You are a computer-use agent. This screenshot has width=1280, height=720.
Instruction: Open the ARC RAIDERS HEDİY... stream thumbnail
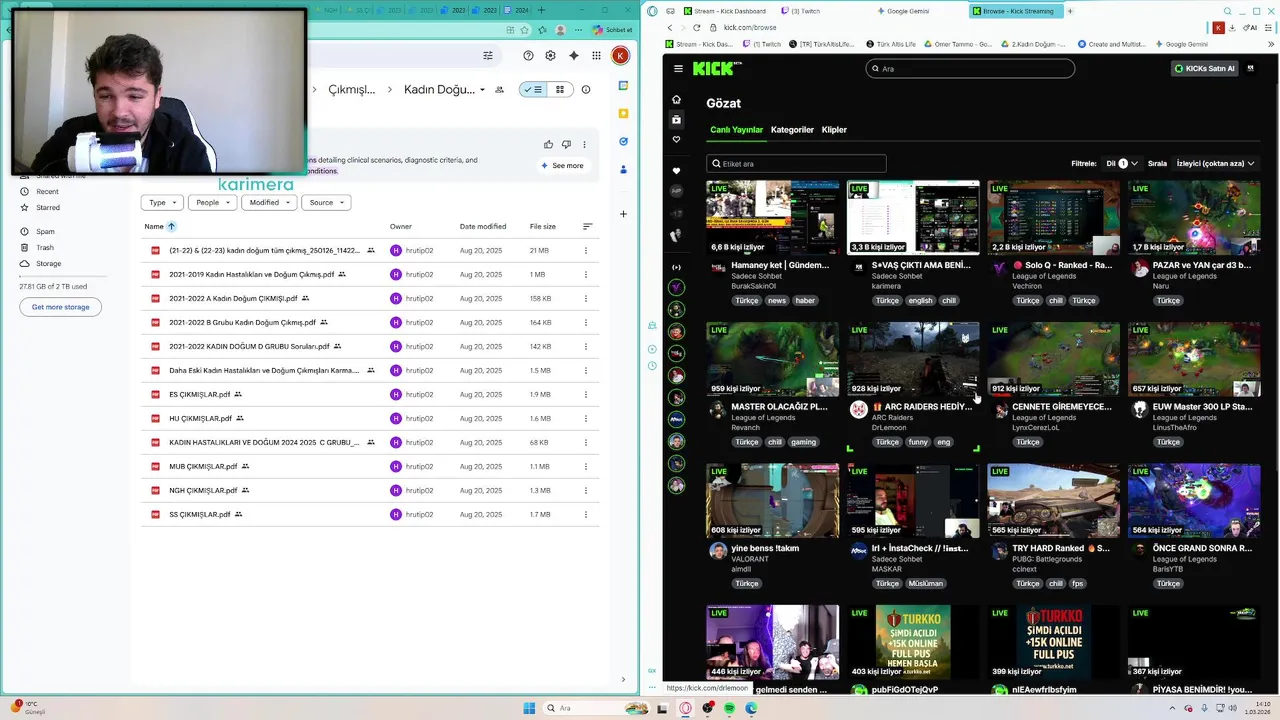(913, 359)
